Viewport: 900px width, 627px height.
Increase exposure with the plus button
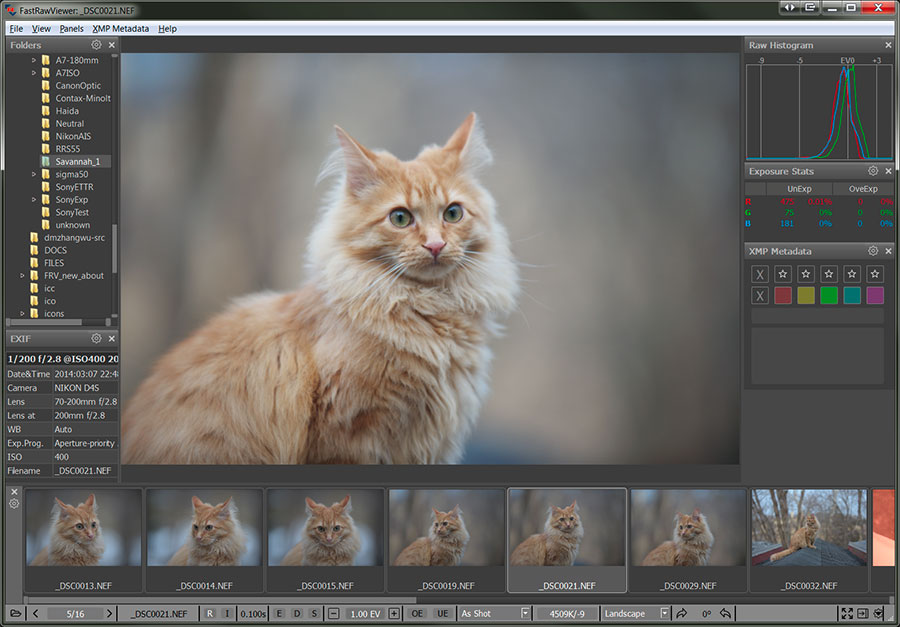394,613
